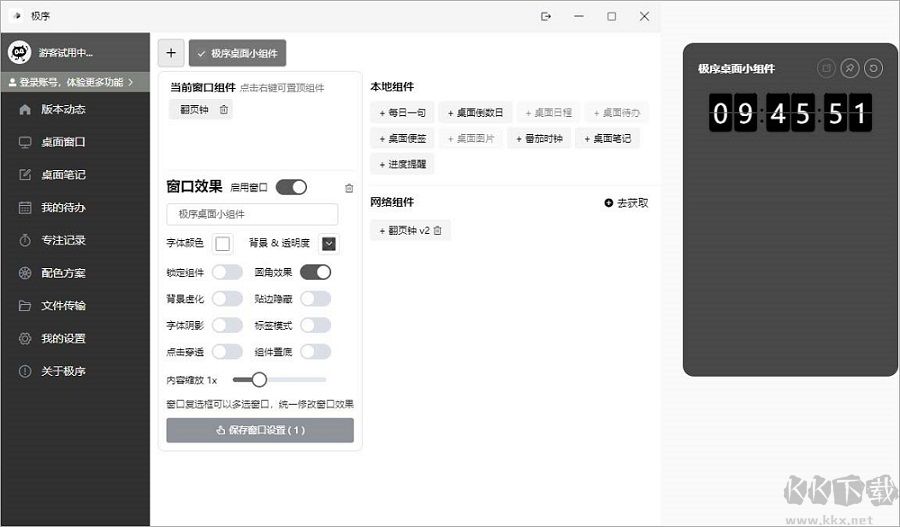This screenshot has width=900, height=527.
Task: Expand 登录账号，体验更多功能 arrow
Action: click(x=130, y=82)
